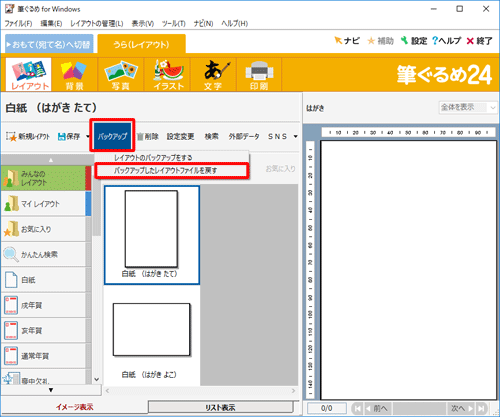Screen dimensions: 500x417
Task: Open the ?ヘルプ help button
Action: (446, 41)
